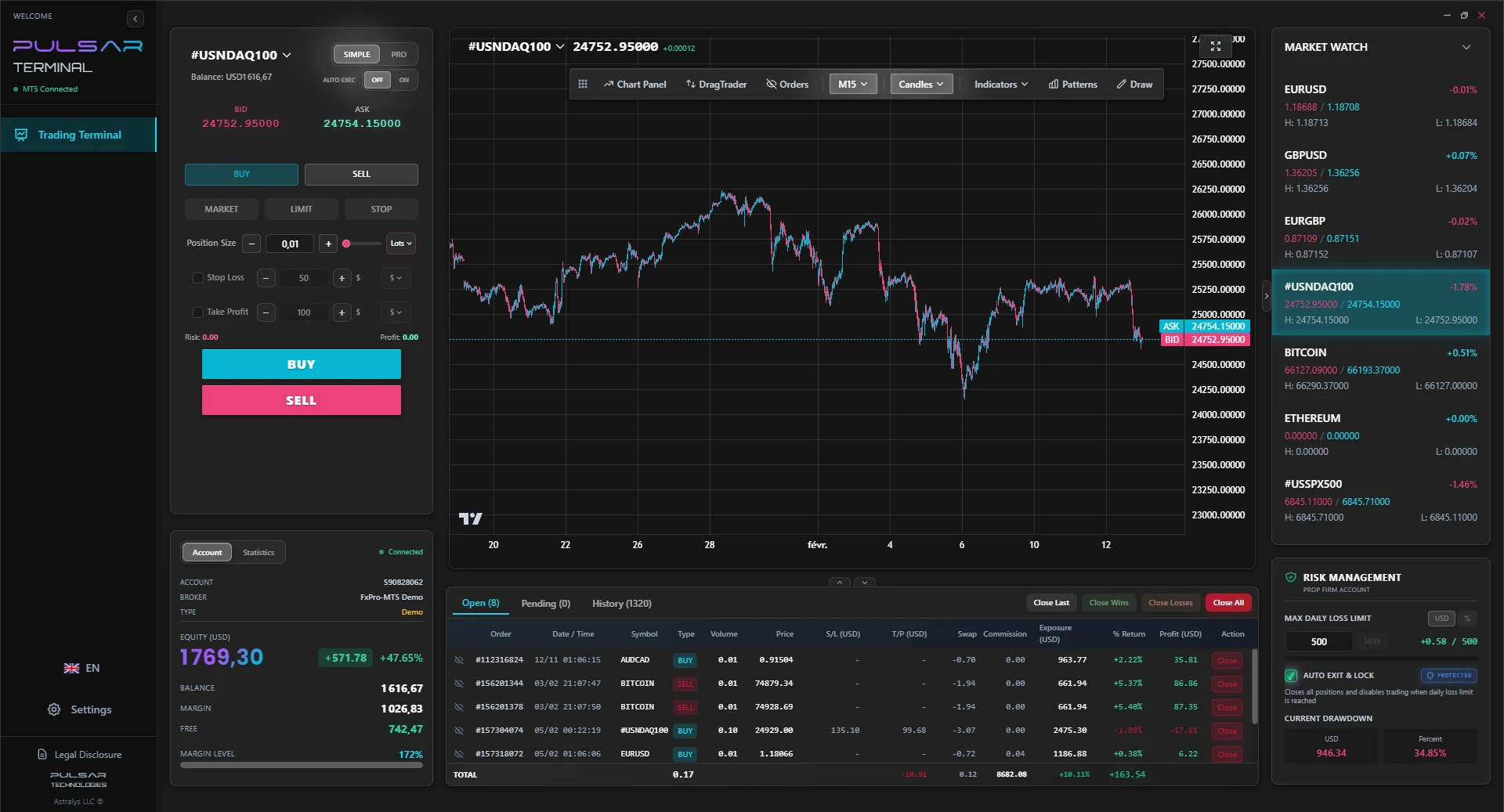Switch to the Open (8) tab
Viewport: 1504px width, 812px height.
tap(480, 603)
